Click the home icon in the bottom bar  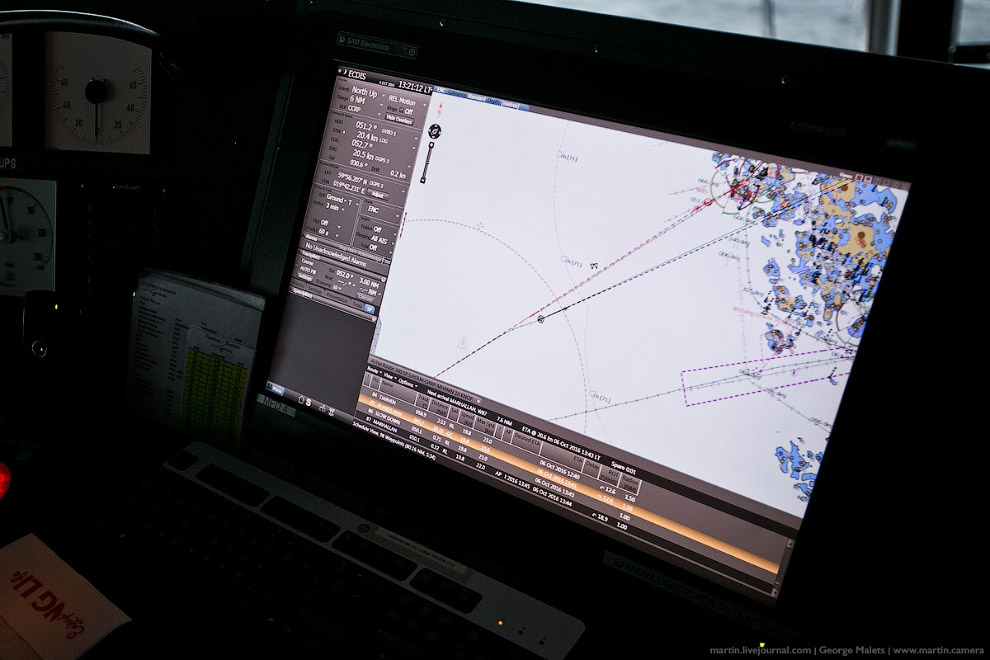click(x=301, y=400)
